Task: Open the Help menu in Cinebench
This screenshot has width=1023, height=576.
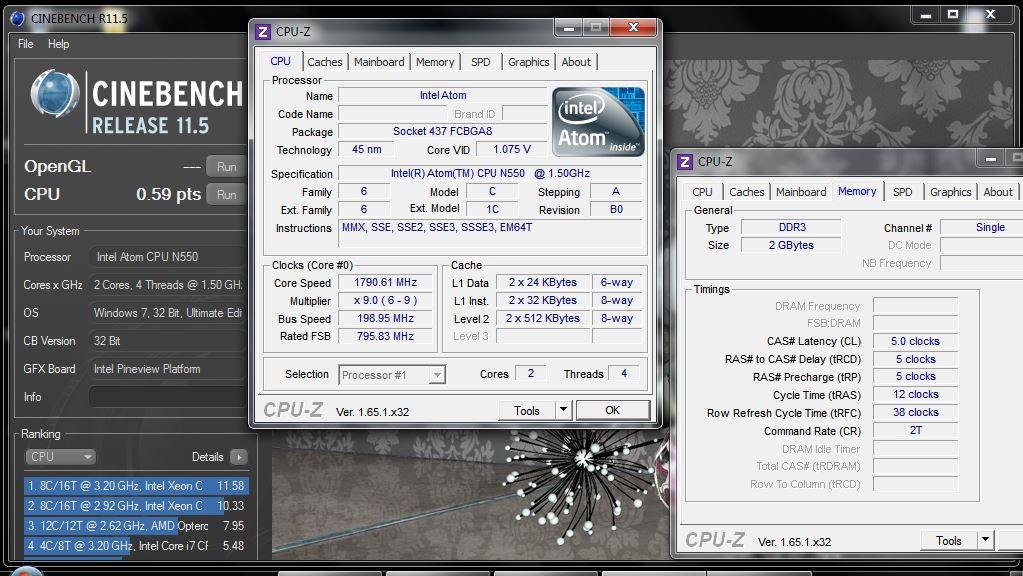Action: tap(58, 44)
